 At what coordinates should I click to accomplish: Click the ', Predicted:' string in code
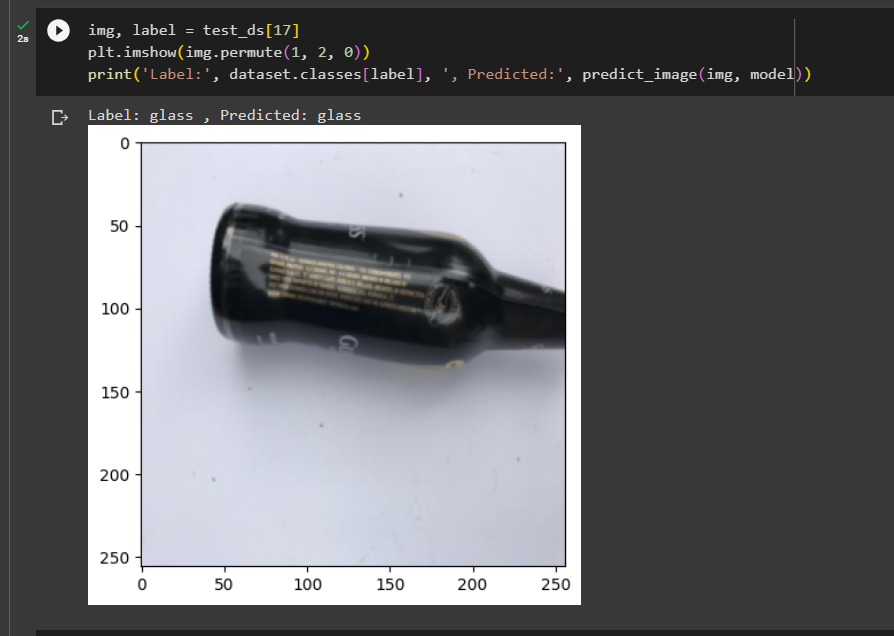pos(503,74)
